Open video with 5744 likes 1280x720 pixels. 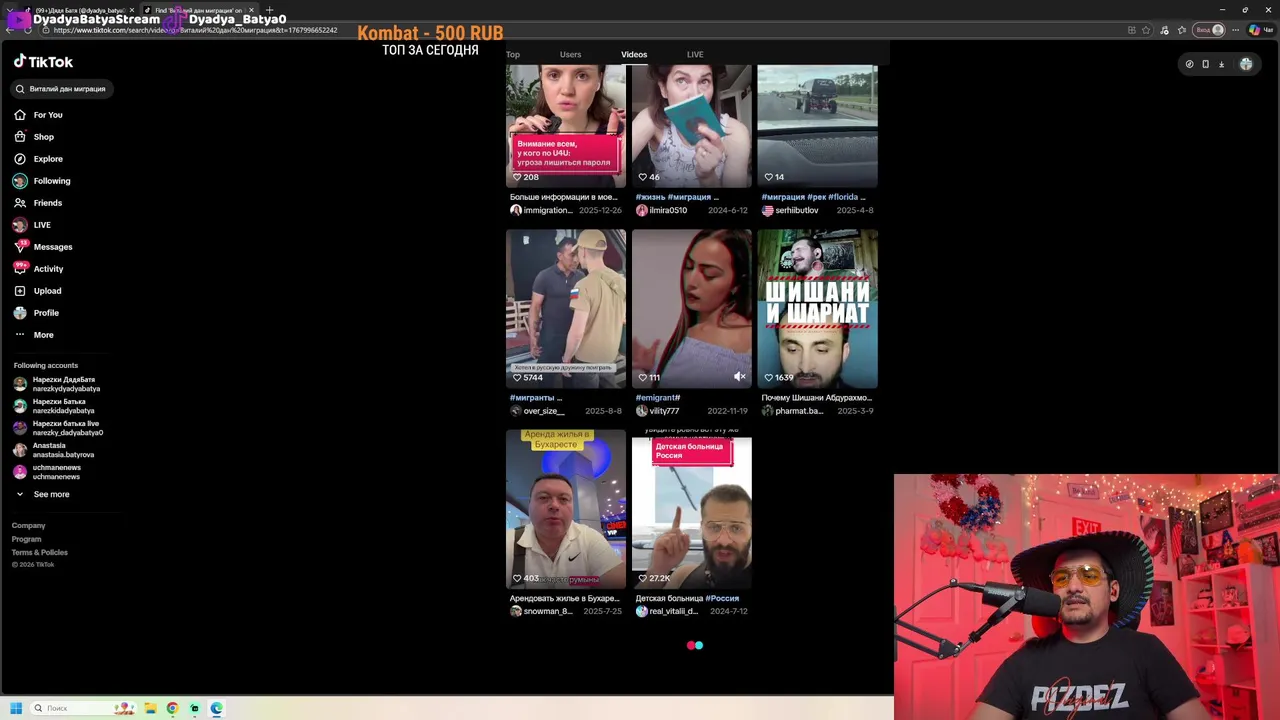pos(566,309)
